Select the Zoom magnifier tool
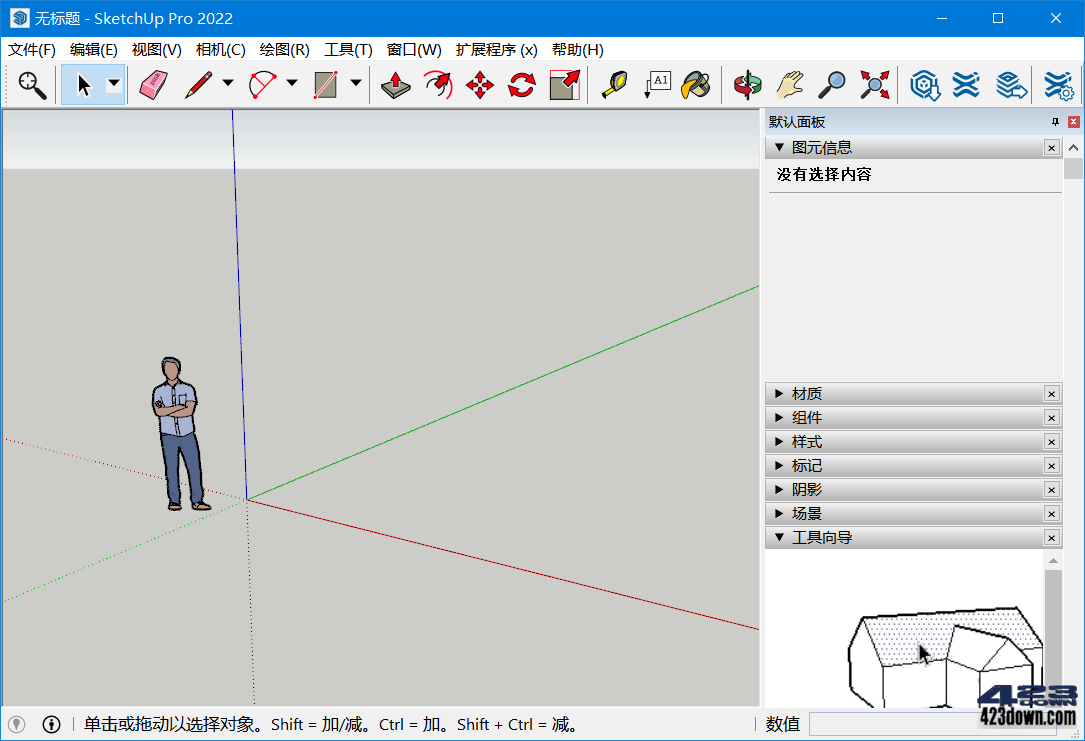1085x741 pixels. (832, 85)
